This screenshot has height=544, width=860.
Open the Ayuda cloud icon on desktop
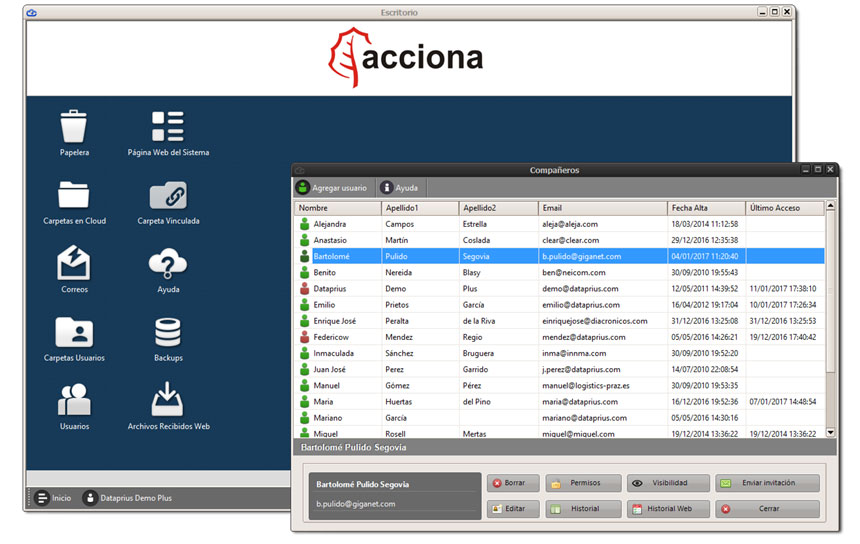point(168,264)
